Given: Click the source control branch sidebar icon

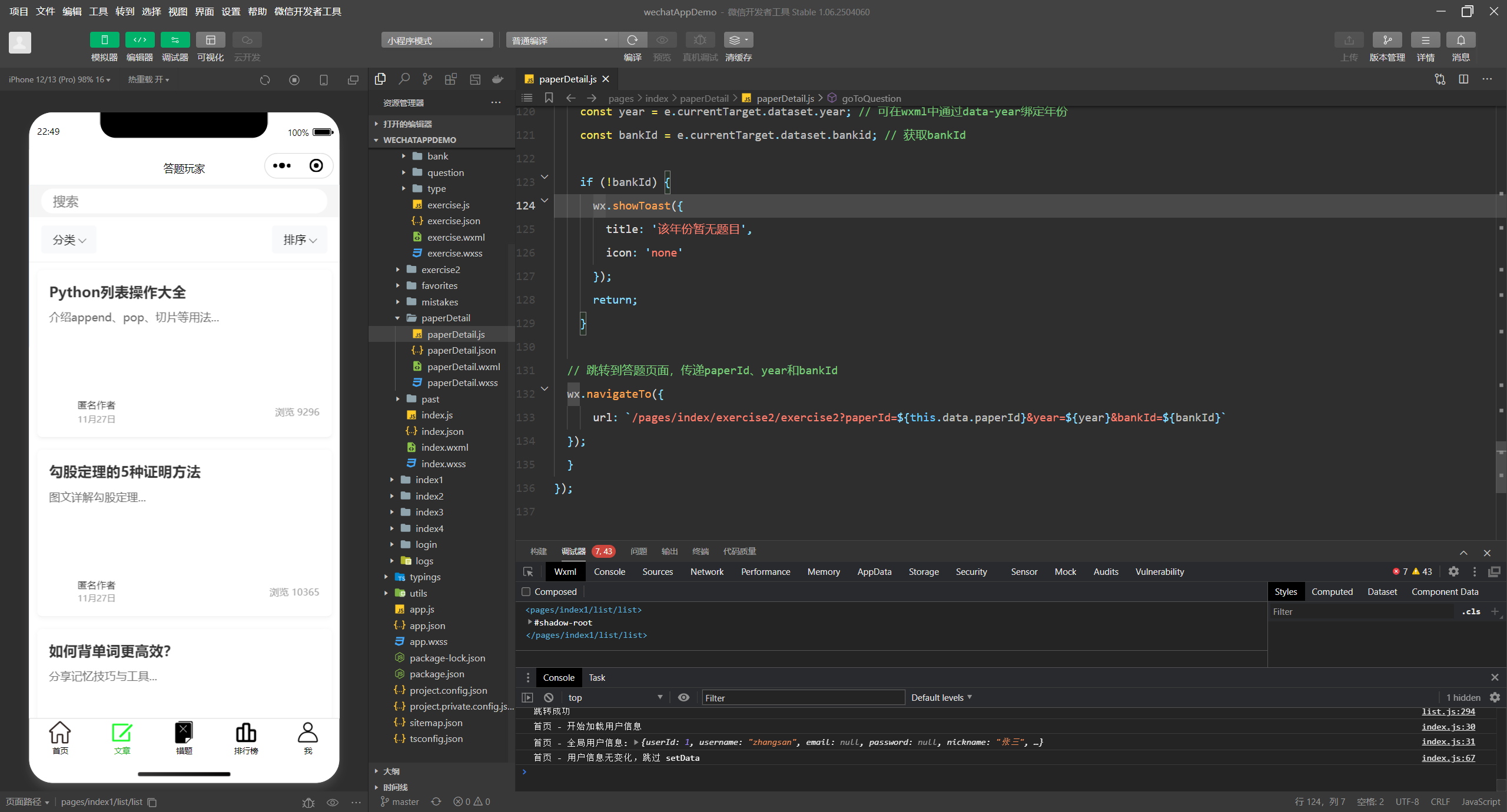Looking at the screenshot, I should point(427,79).
